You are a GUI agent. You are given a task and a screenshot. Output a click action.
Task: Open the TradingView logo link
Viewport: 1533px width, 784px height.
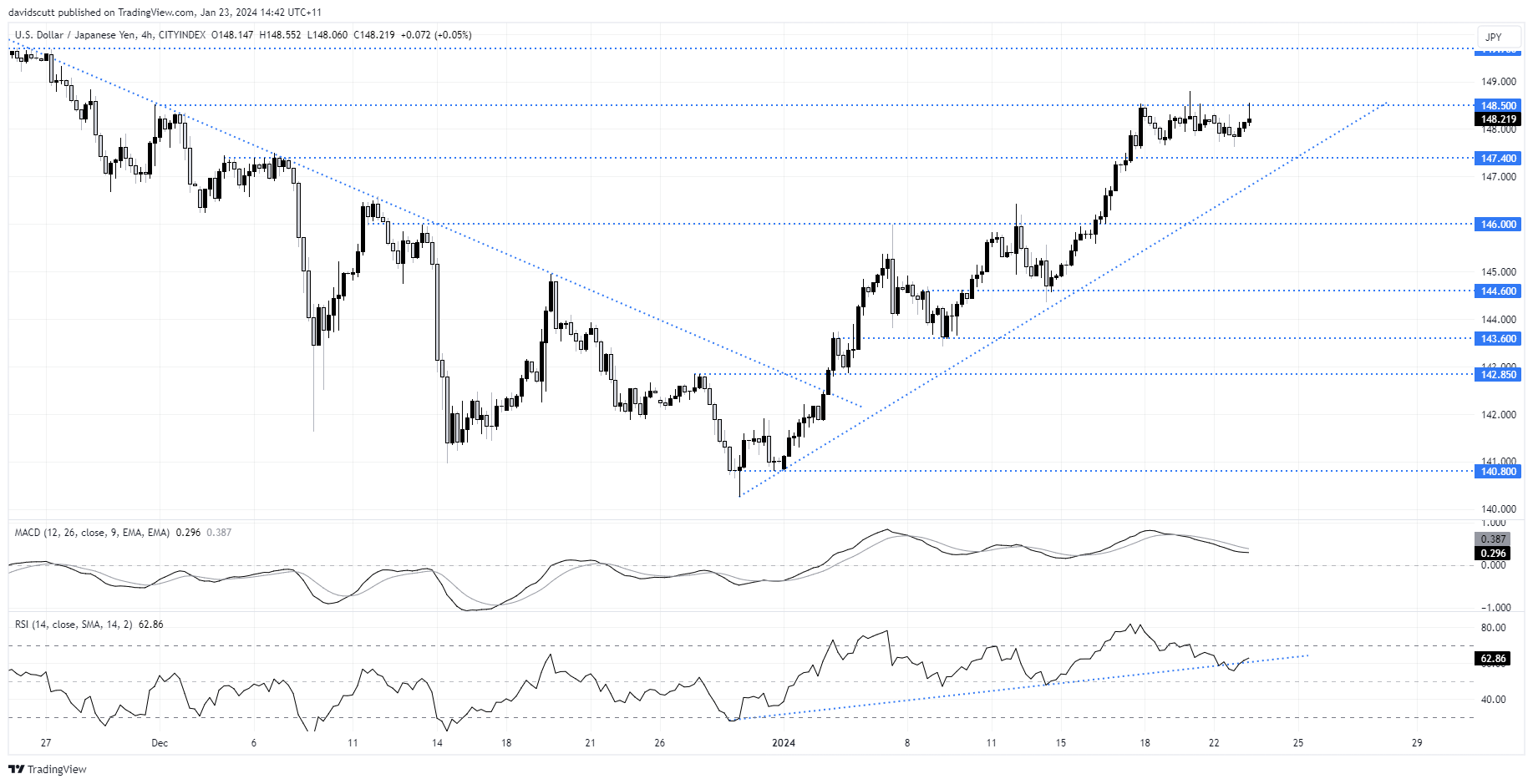click(x=48, y=769)
